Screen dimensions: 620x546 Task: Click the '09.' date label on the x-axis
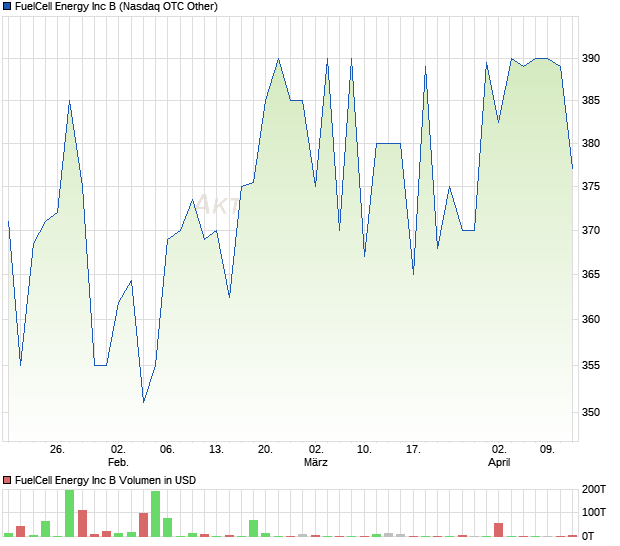tap(547, 450)
